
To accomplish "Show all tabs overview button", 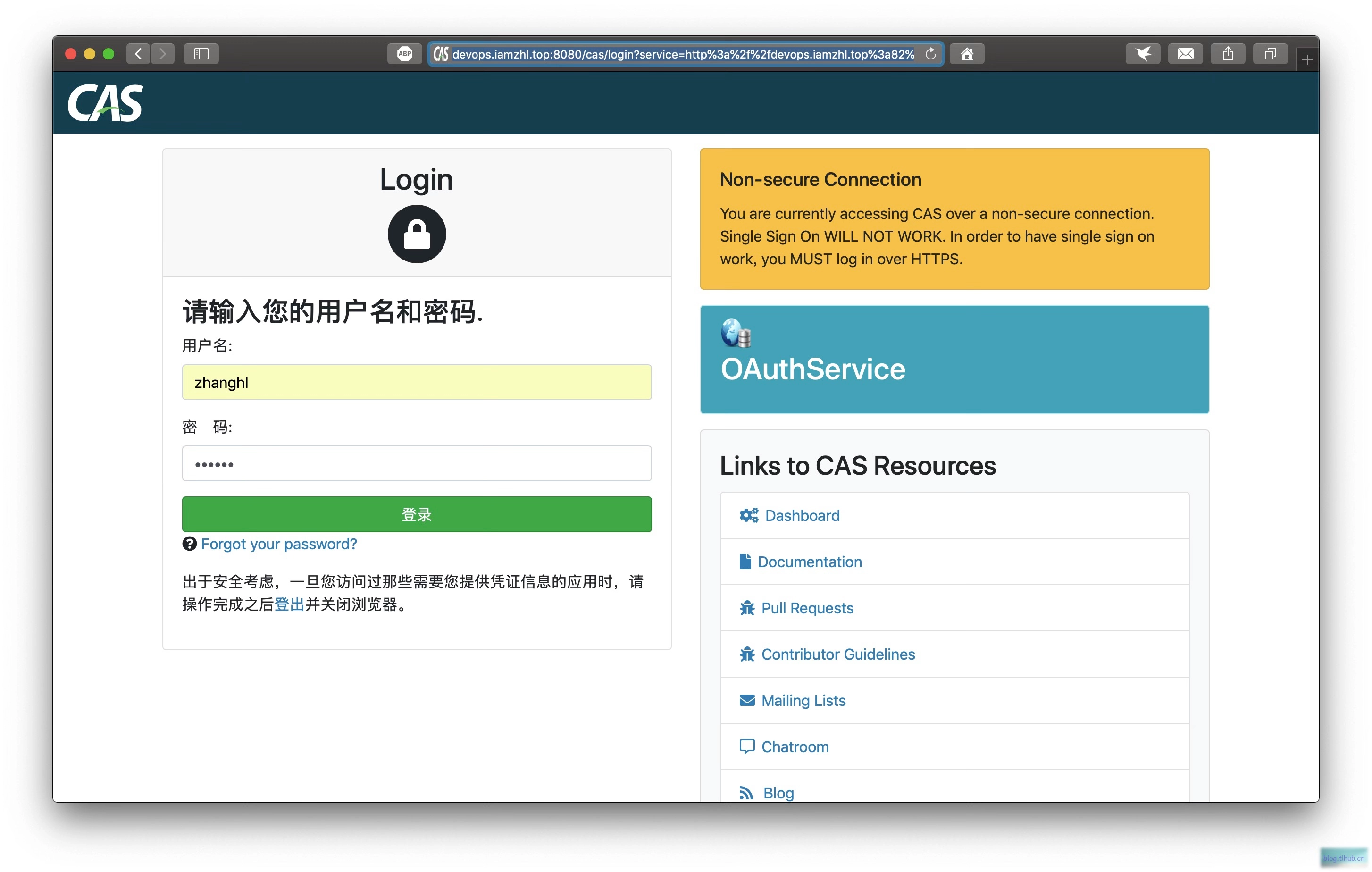I will (1270, 54).
